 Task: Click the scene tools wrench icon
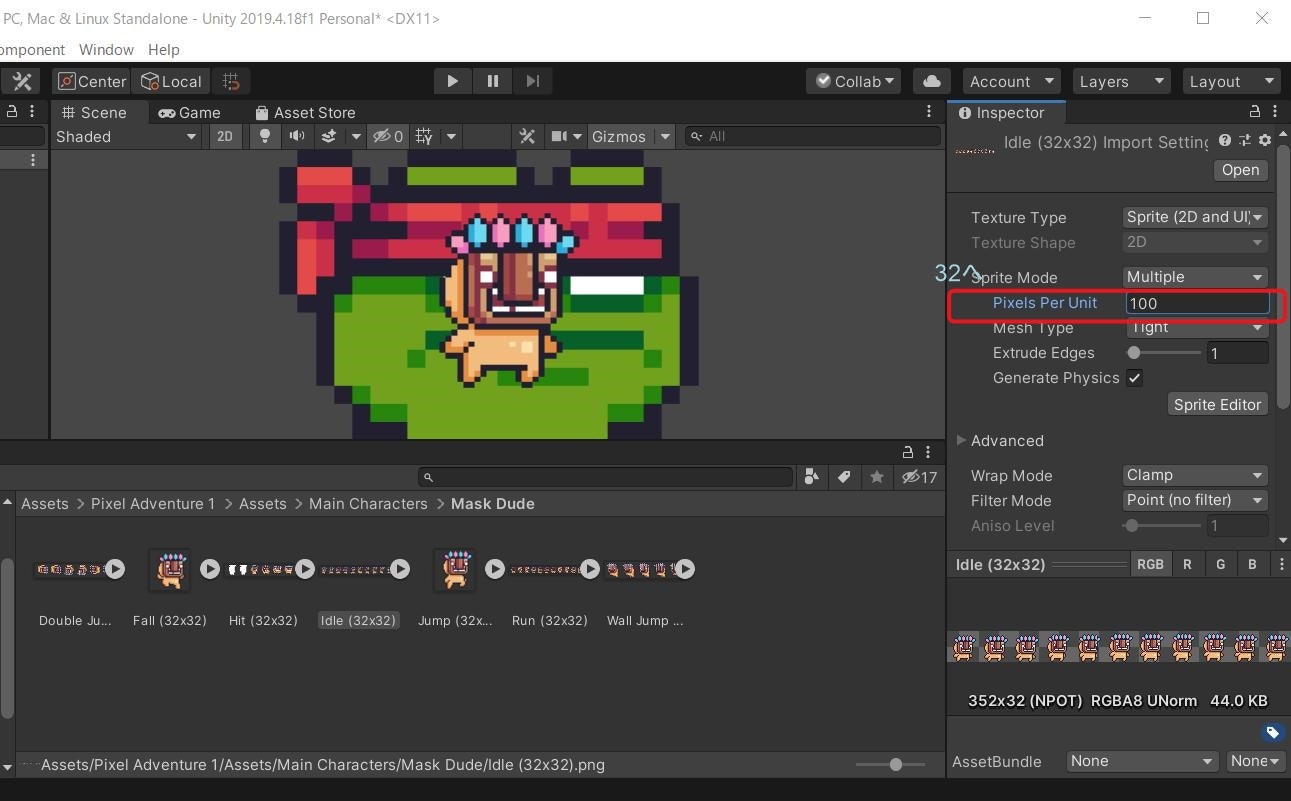527,136
